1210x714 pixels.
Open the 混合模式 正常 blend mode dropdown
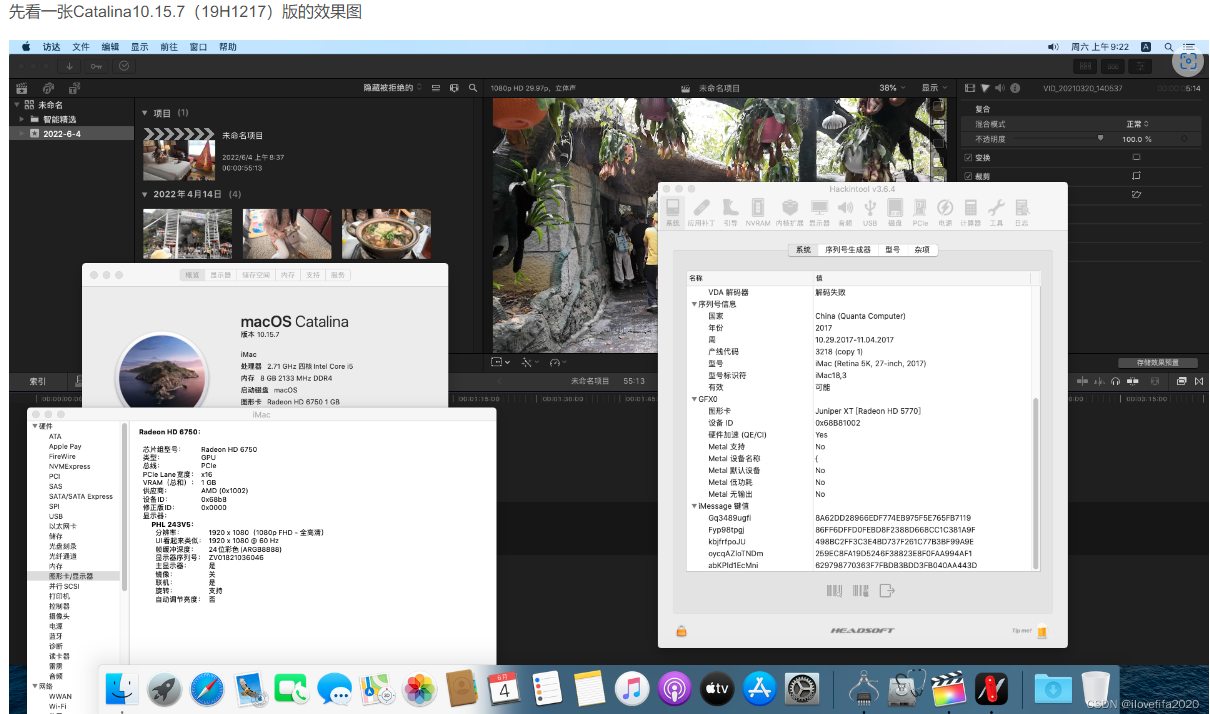1137,124
